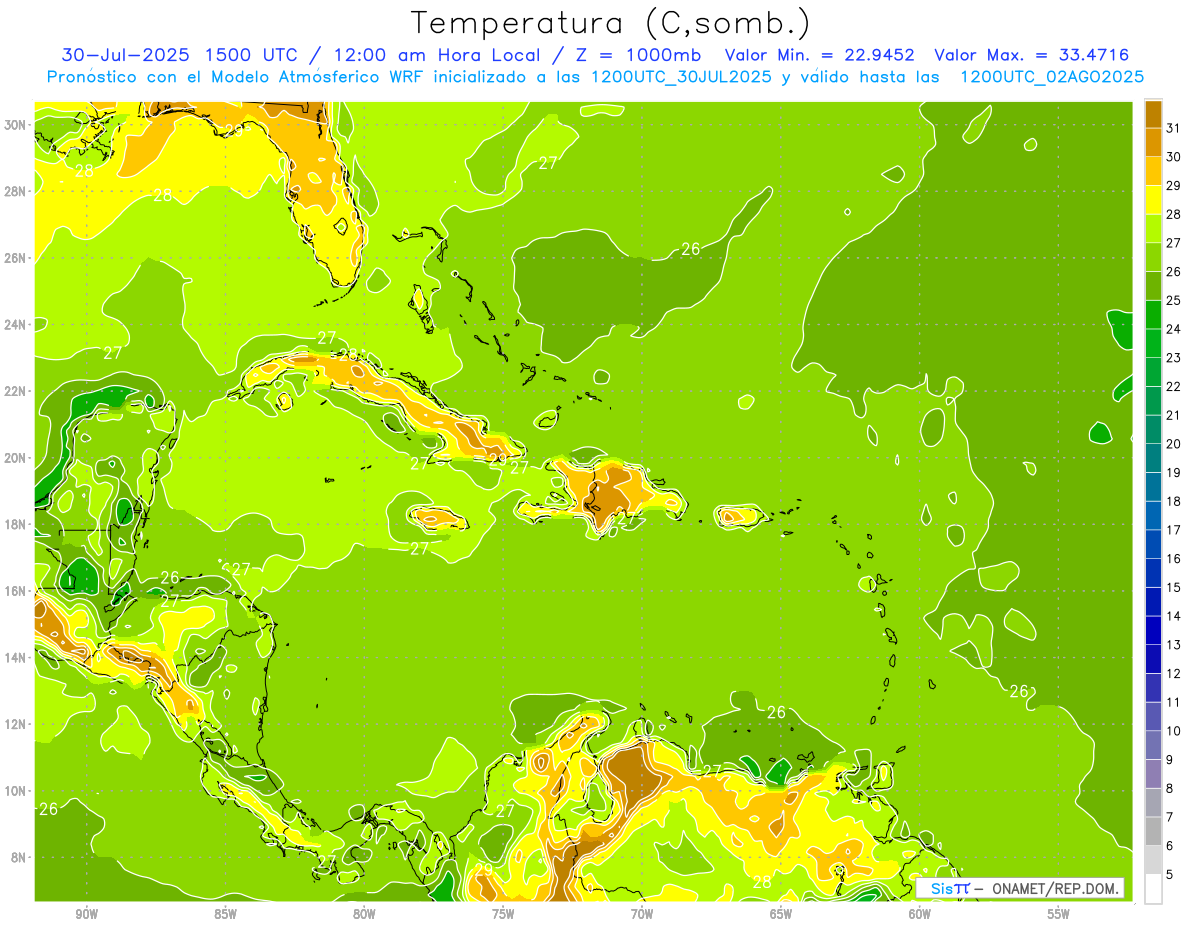Click the 90W longitude axis label

click(86, 914)
